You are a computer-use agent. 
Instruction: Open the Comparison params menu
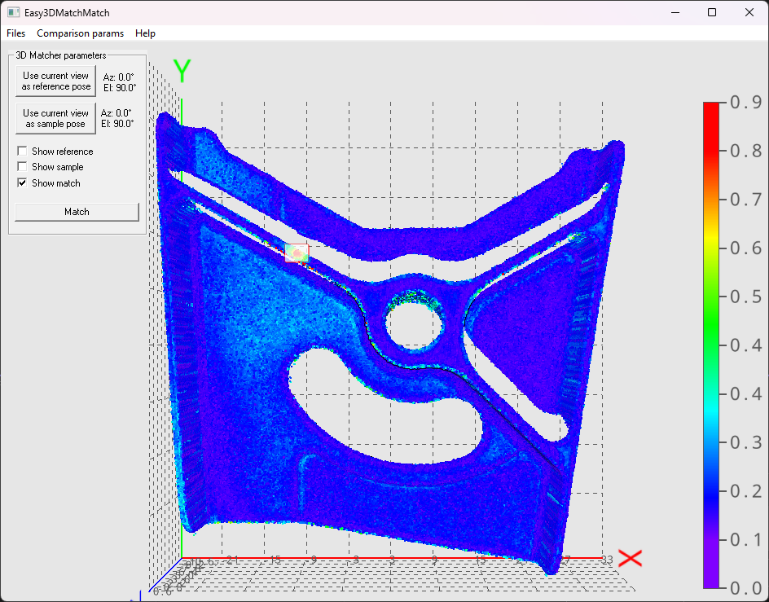pyautogui.click(x=80, y=33)
